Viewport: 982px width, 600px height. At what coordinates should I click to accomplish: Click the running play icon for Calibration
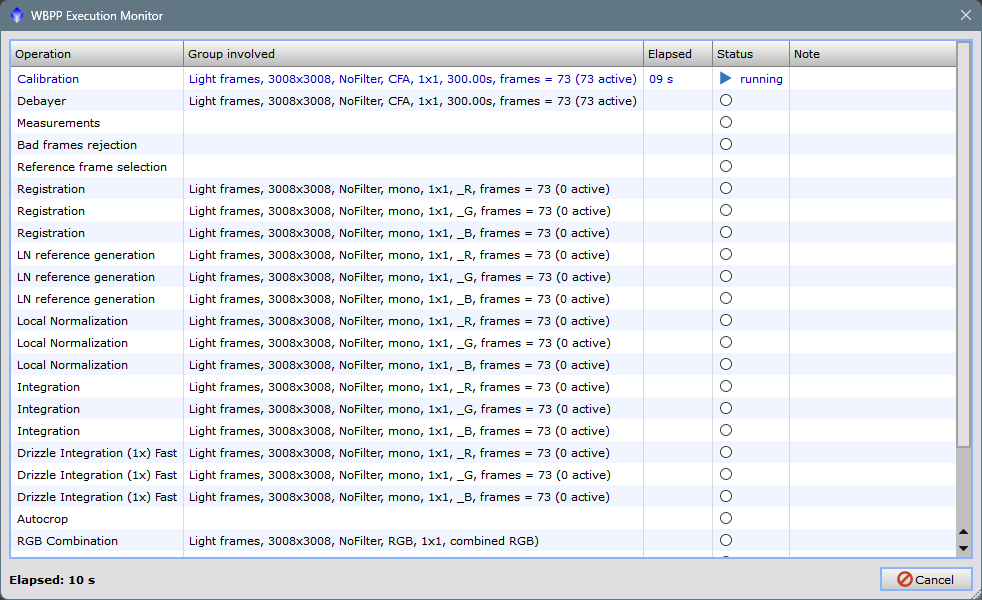coord(726,78)
